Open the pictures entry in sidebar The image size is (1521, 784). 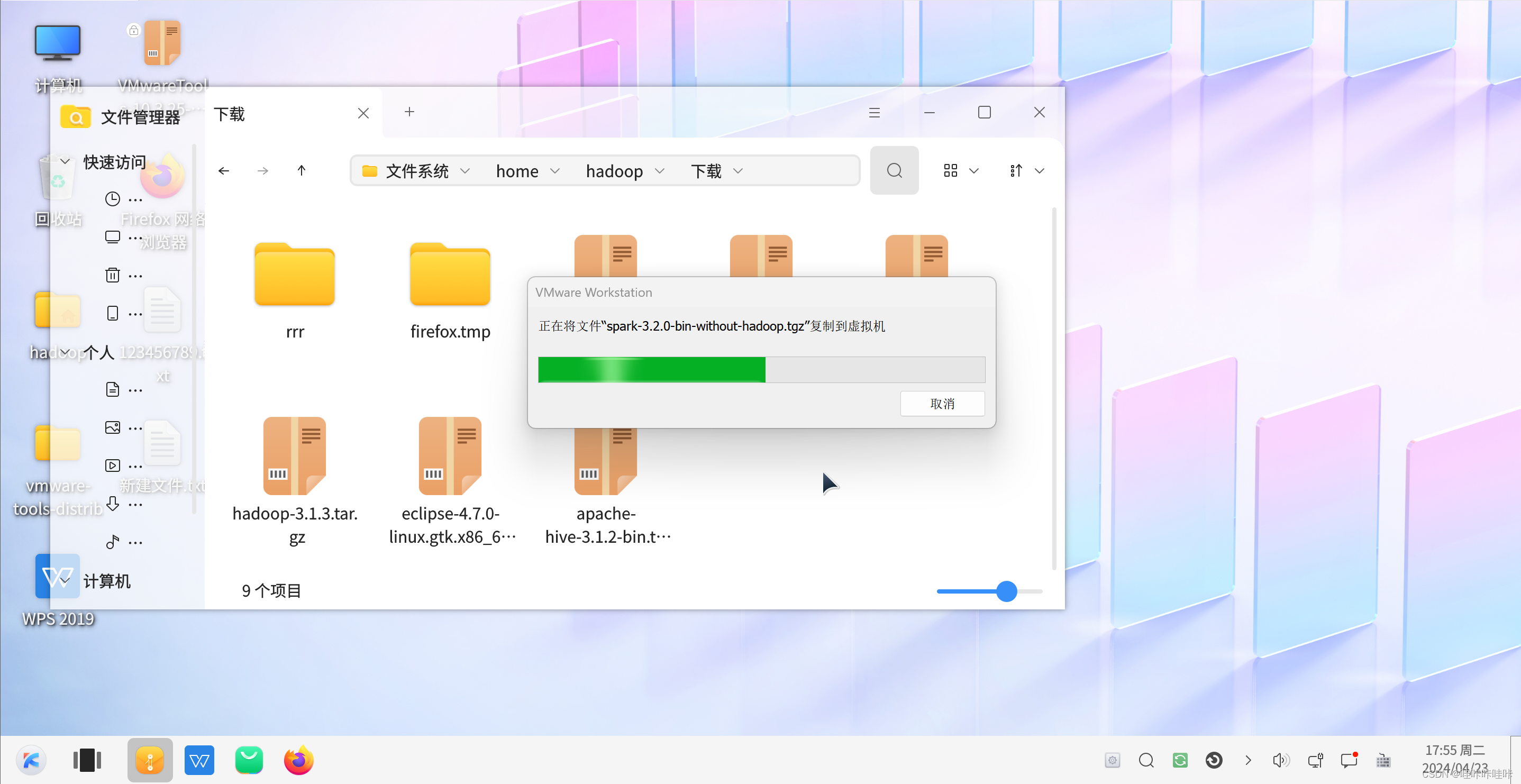(x=113, y=427)
